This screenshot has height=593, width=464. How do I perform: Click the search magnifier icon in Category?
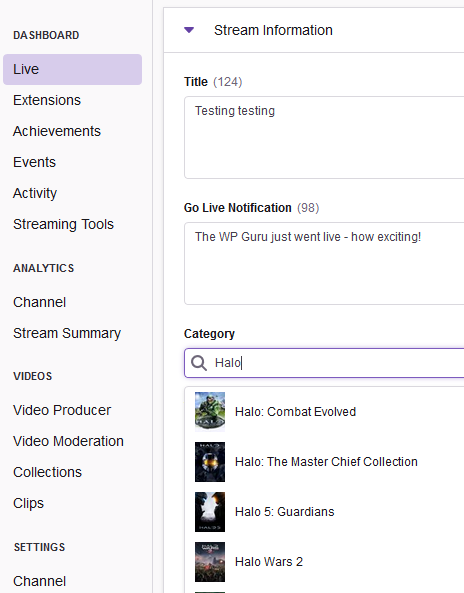199,363
